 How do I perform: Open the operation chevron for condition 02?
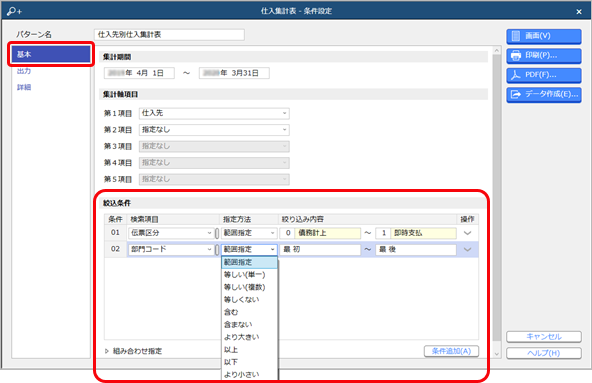[x=467, y=249]
